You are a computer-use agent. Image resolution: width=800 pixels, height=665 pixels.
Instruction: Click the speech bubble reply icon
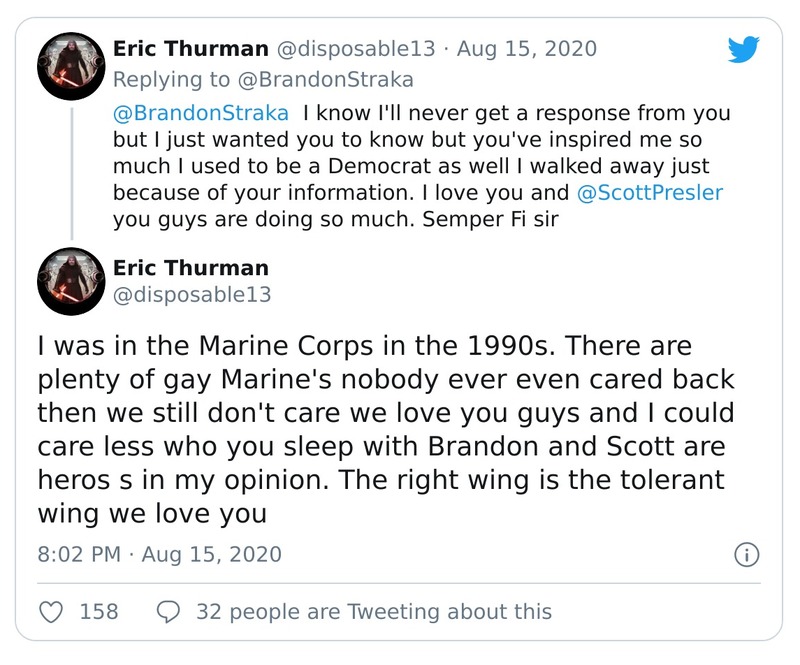point(169,610)
